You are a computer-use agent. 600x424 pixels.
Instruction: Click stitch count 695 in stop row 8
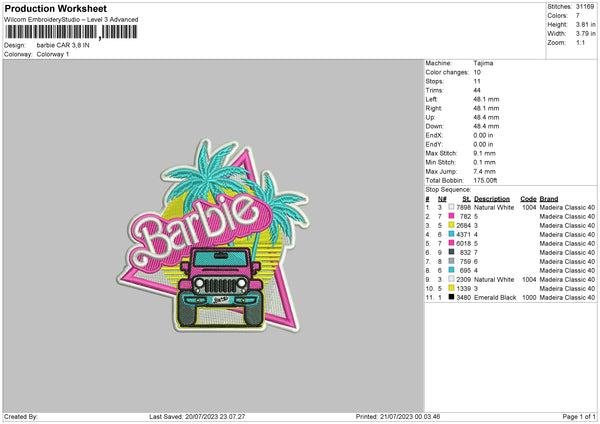[465, 271]
